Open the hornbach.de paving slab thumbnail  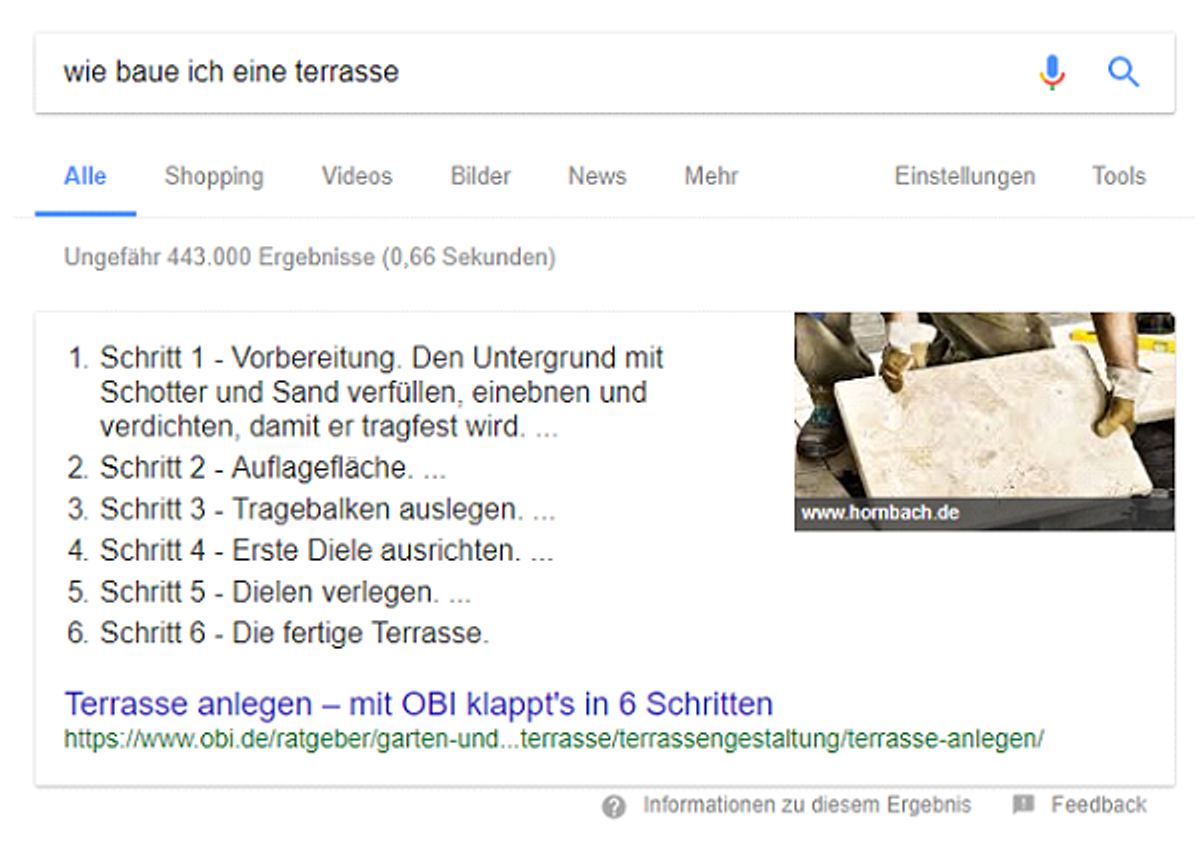[x=985, y=421]
